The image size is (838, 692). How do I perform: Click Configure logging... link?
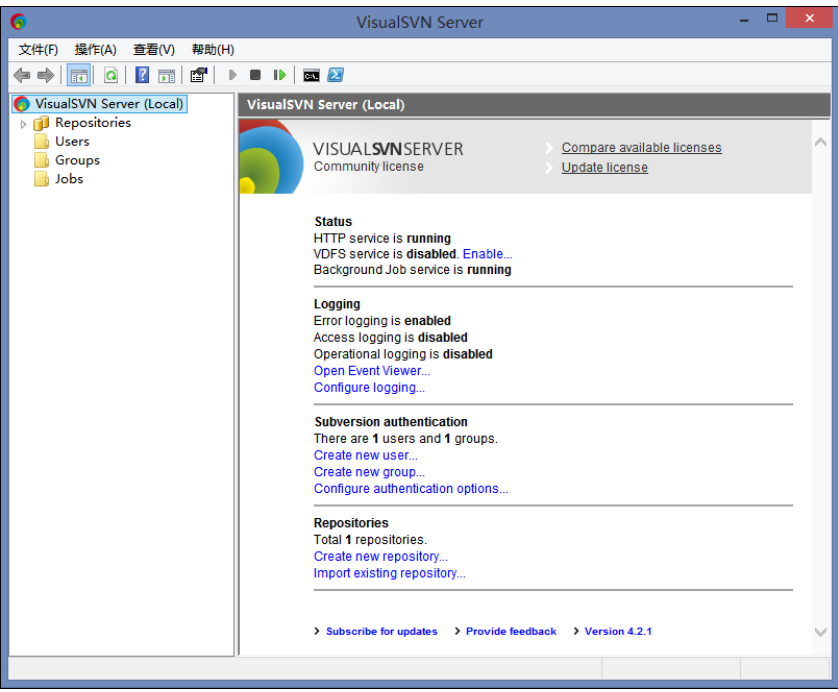369,387
